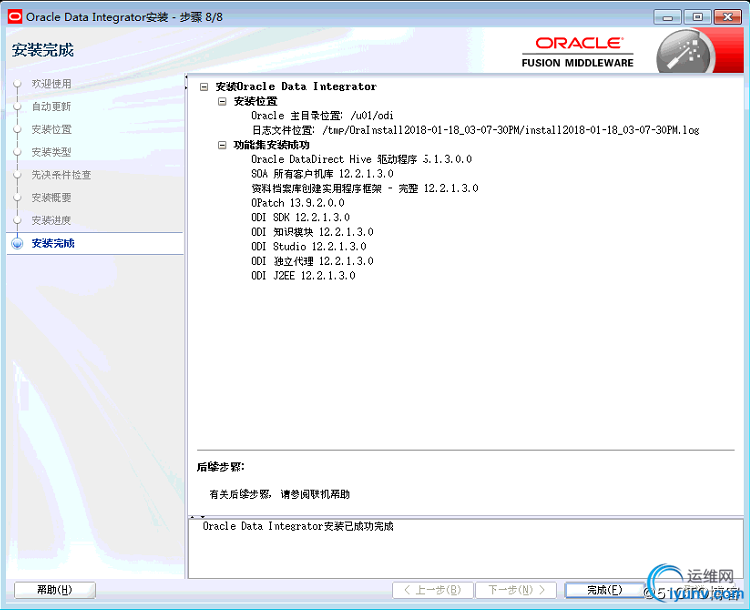Click the Oracle logo icon in title bar
This screenshot has height=610, width=750.
[x=15, y=17]
